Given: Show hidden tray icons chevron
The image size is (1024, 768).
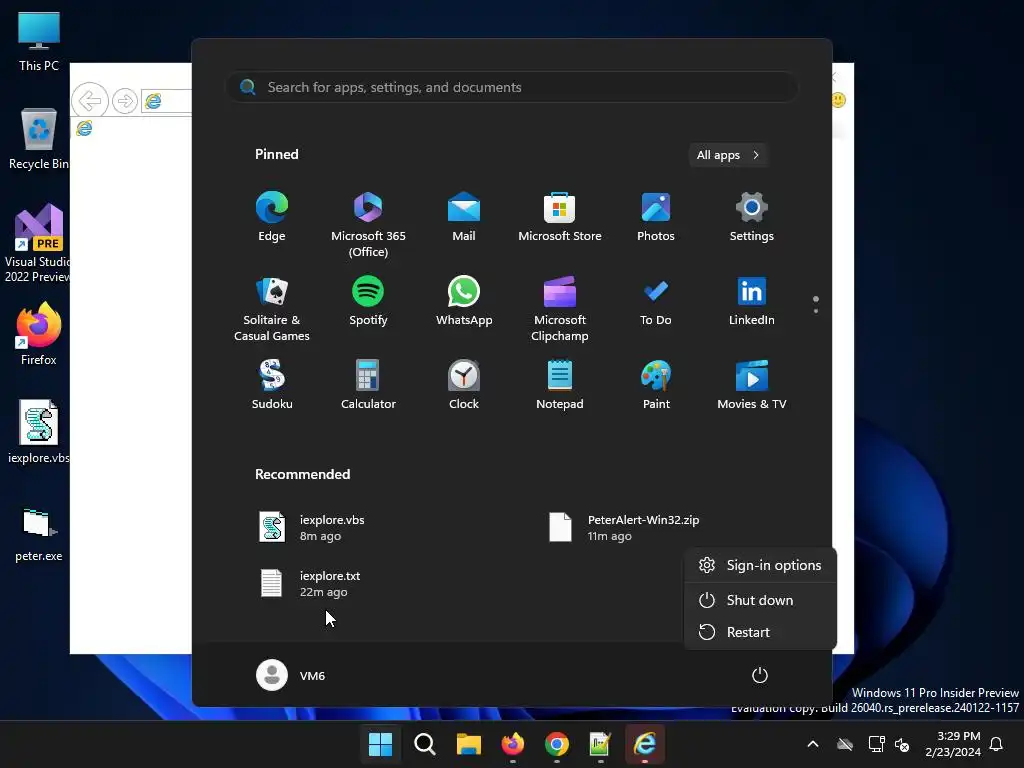Looking at the screenshot, I should pos(813,744).
